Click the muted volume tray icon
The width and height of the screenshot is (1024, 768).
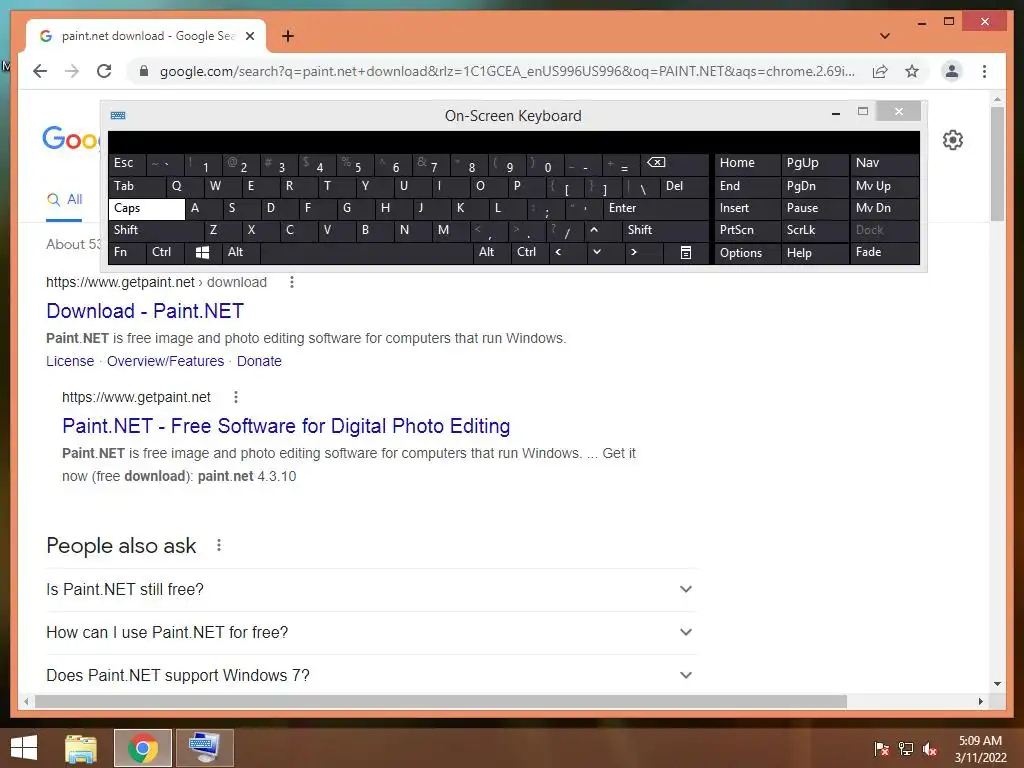930,749
